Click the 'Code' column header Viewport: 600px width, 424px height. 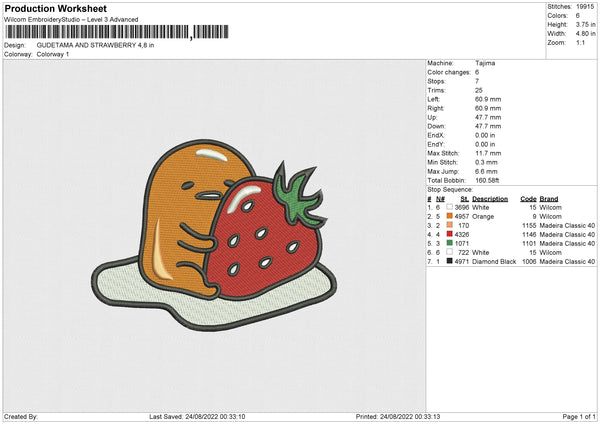[x=528, y=199]
